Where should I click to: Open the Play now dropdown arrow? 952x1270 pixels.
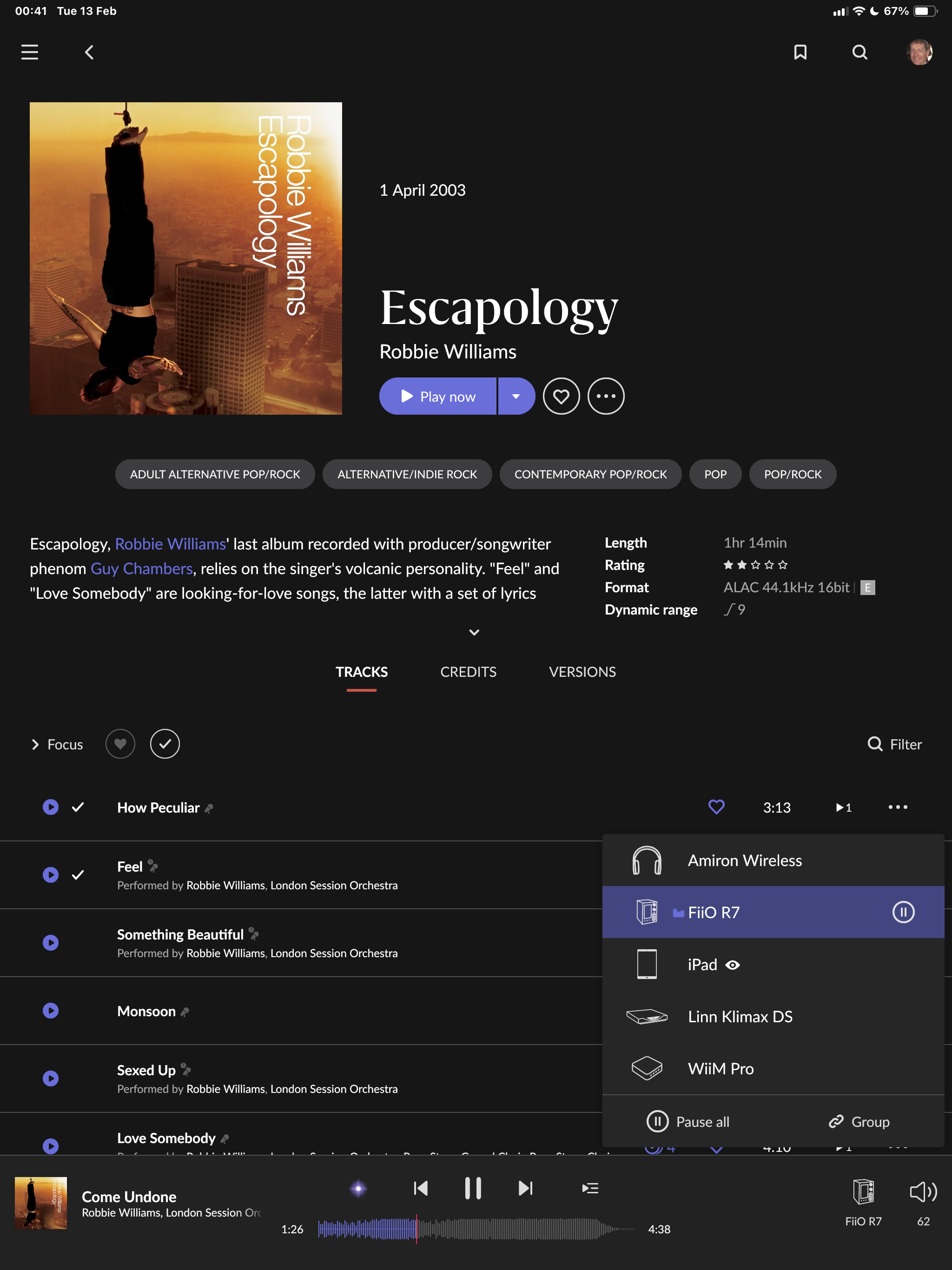pyautogui.click(x=516, y=396)
